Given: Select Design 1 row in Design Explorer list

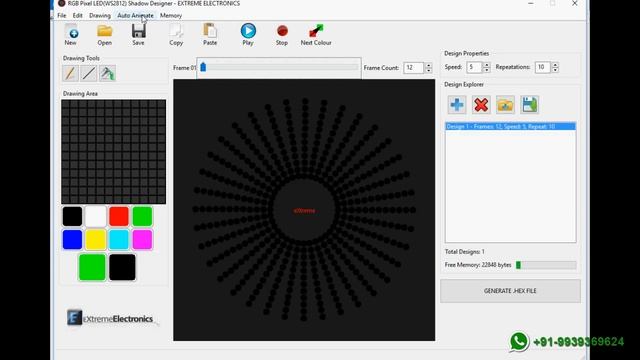Looking at the screenshot, I should [x=510, y=127].
